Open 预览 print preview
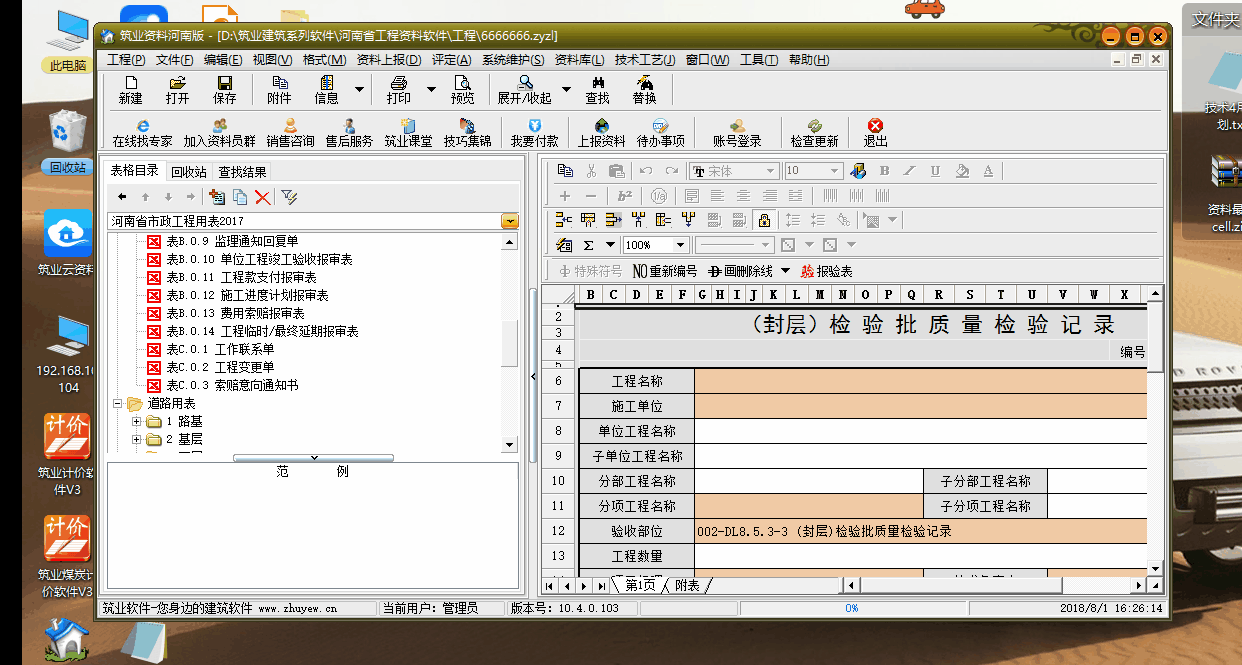 (462, 89)
